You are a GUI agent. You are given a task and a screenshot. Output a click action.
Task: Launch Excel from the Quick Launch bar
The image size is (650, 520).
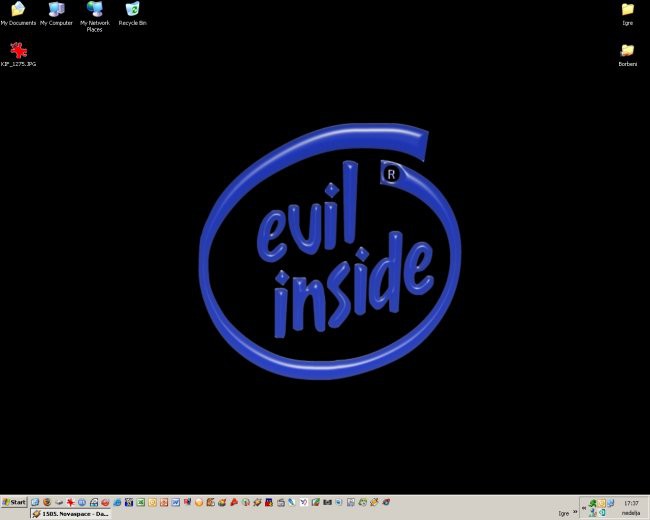click(141, 502)
